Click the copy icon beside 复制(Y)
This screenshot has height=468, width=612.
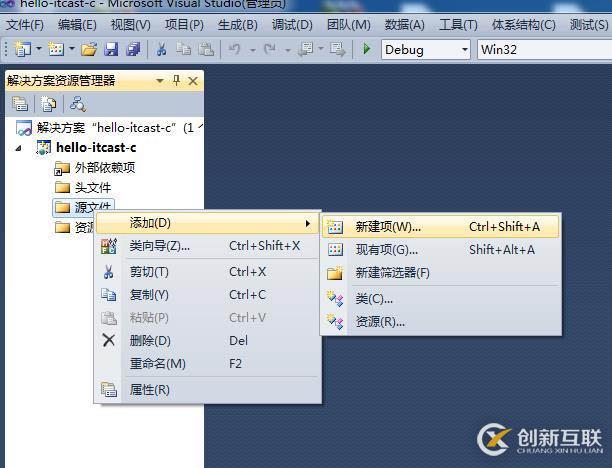[109, 295]
